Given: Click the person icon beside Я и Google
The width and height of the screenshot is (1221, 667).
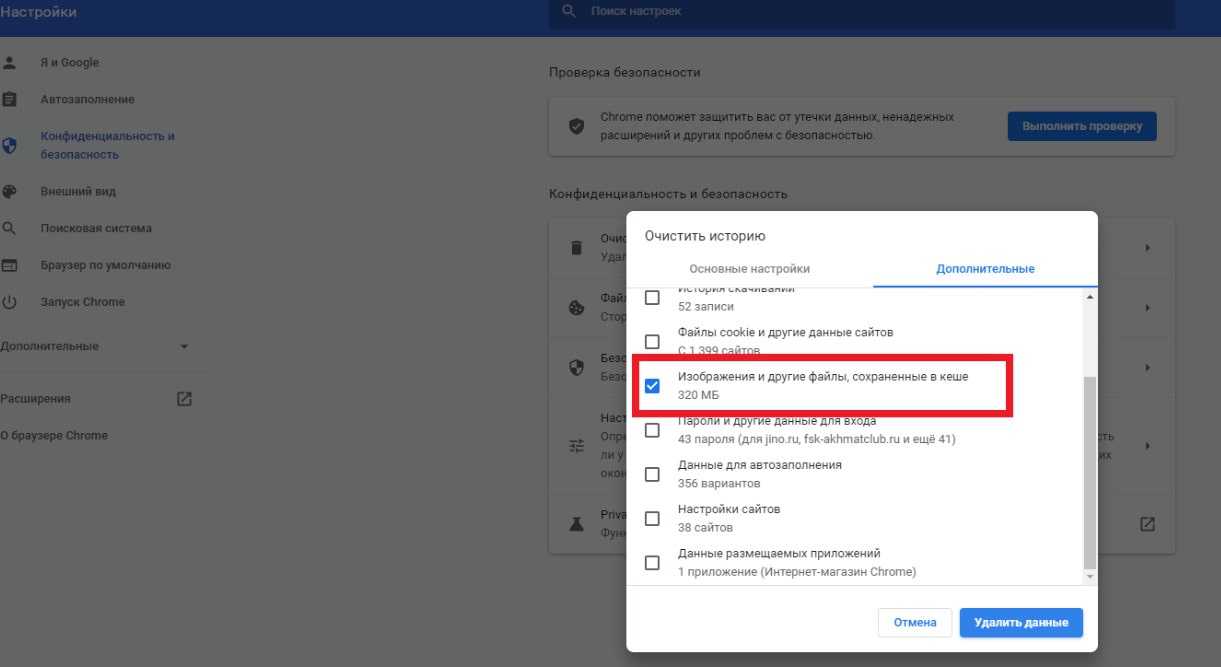Looking at the screenshot, I should (x=9, y=62).
